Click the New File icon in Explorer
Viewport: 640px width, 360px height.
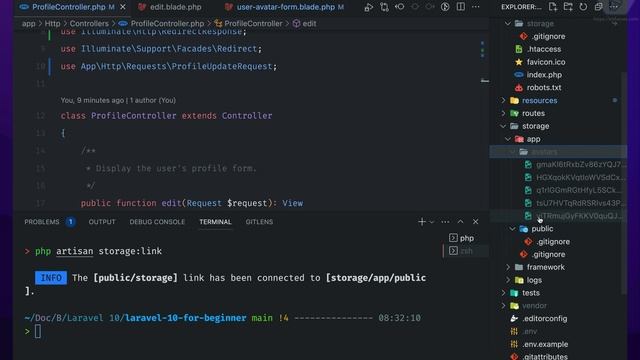tap(553, 7)
